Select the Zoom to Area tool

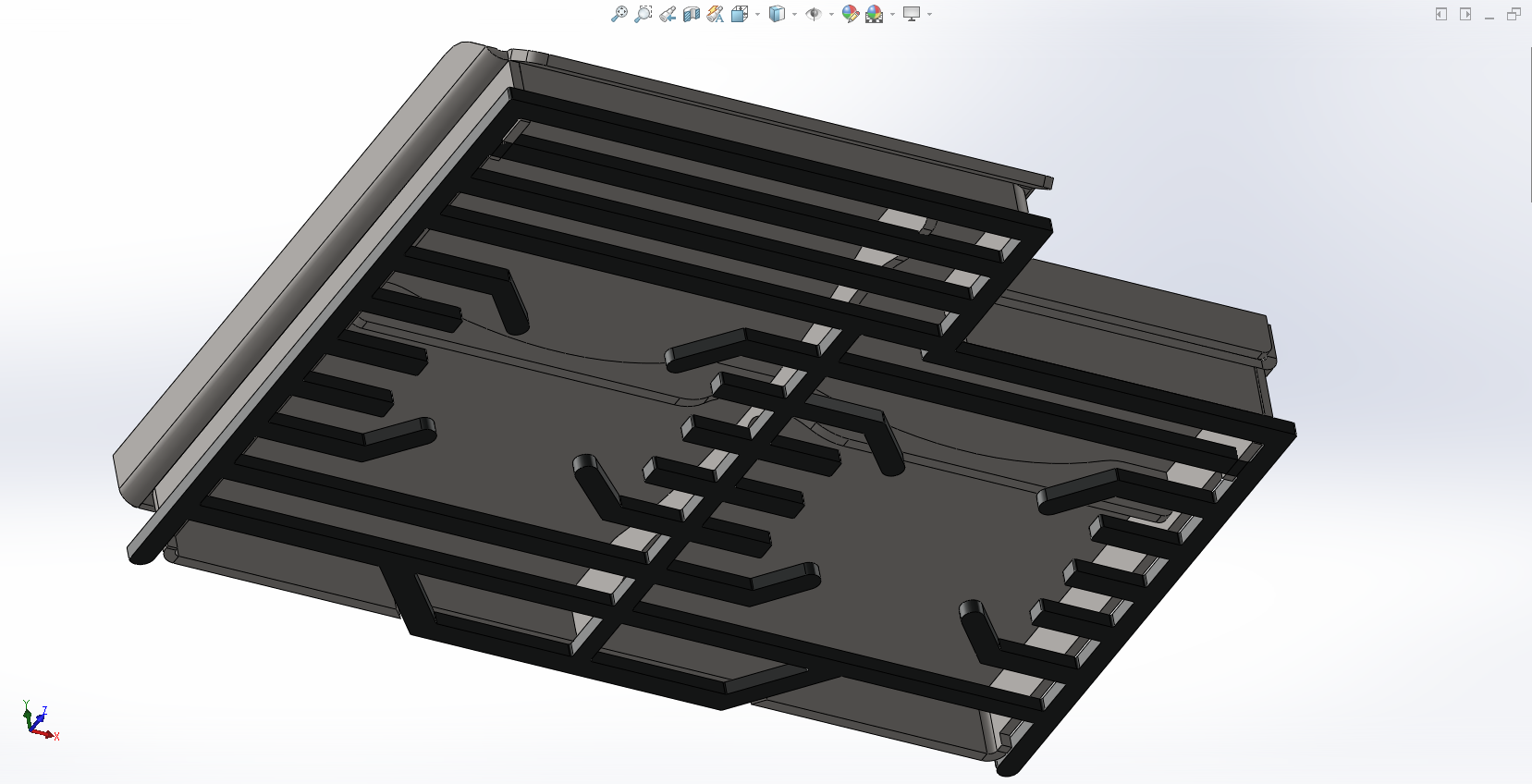coord(643,14)
